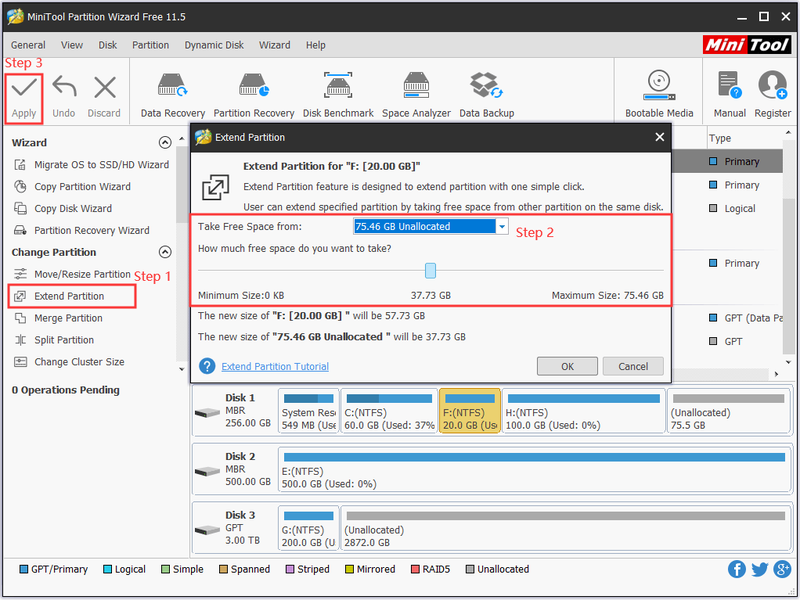Screen dimensions: 800x600
Task: Open the Space Analyzer tool
Action: click(416, 85)
